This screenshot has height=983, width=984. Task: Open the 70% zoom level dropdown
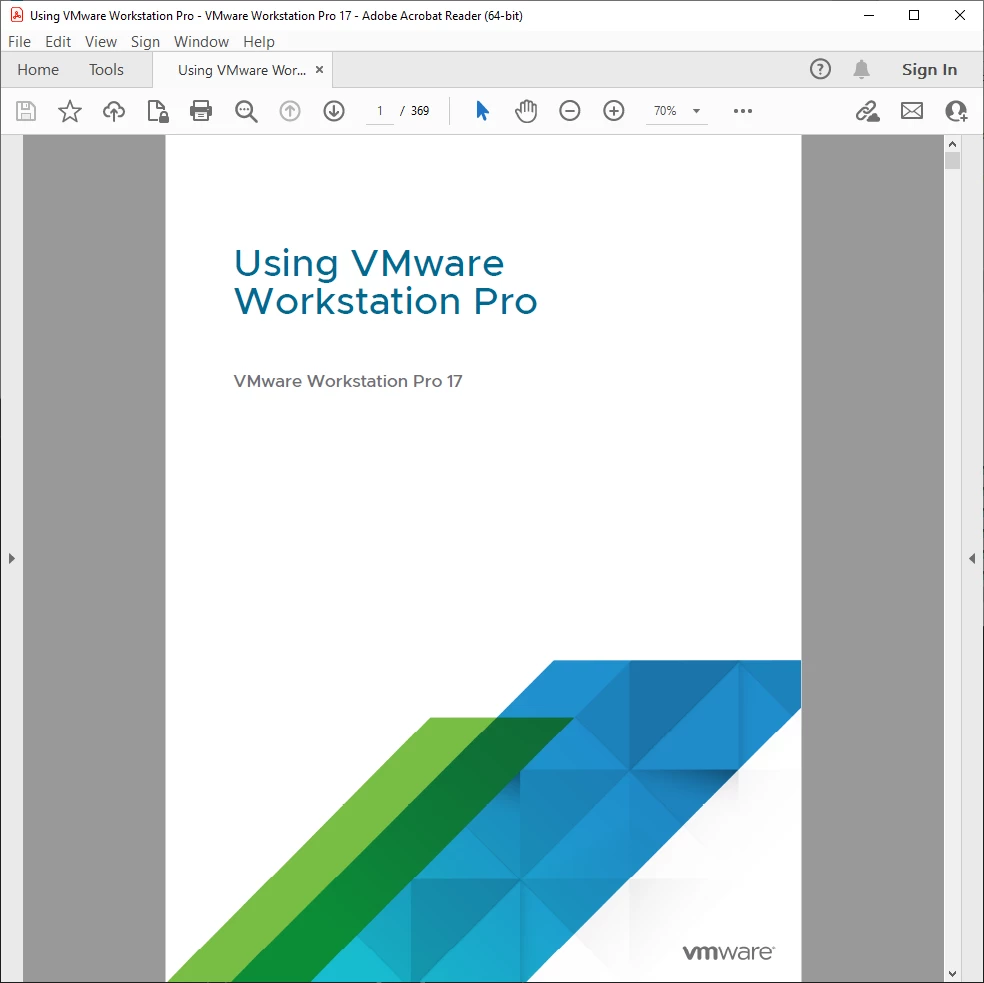[696, 111]
